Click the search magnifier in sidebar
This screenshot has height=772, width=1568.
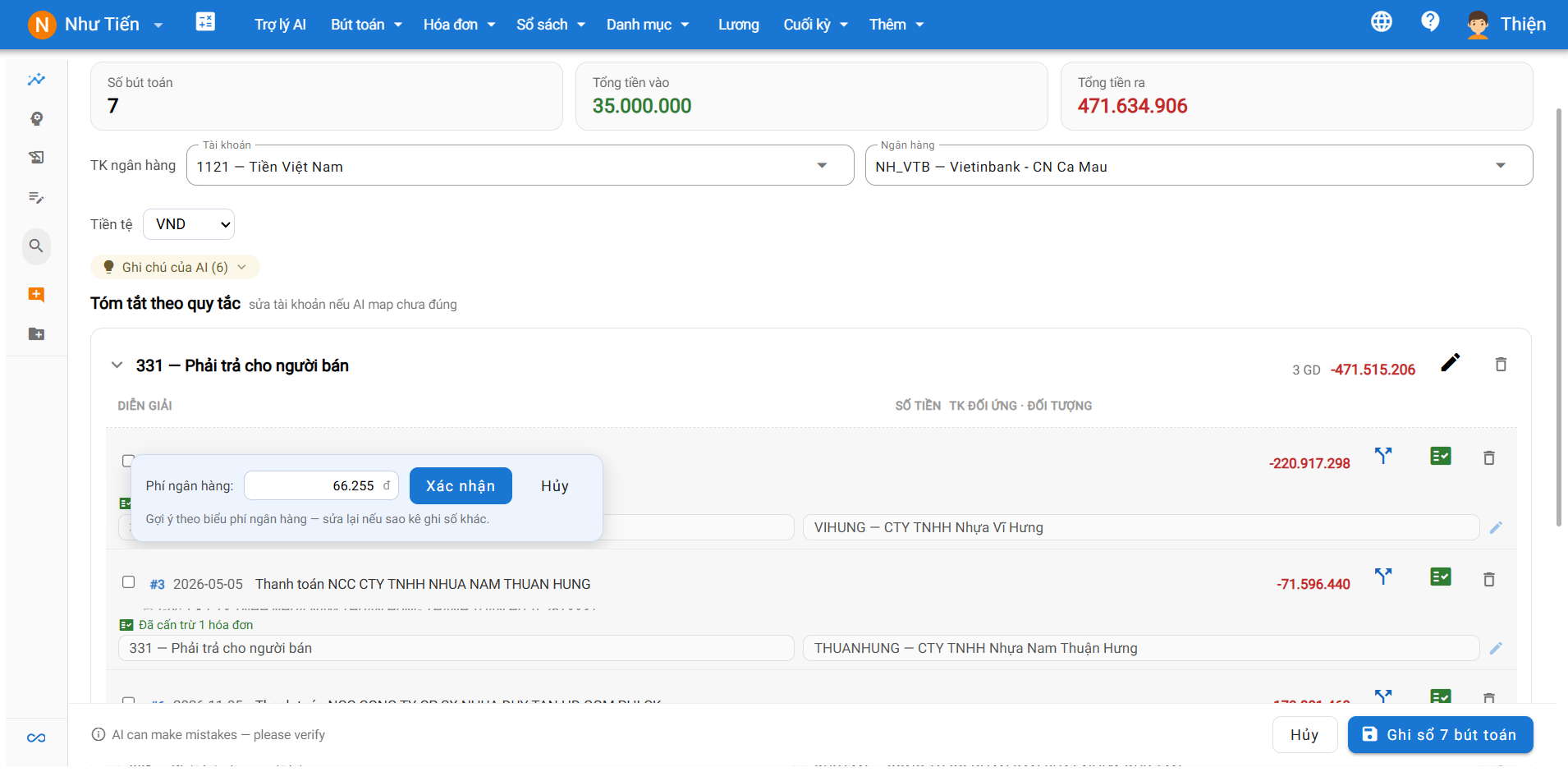pos(36,246)
